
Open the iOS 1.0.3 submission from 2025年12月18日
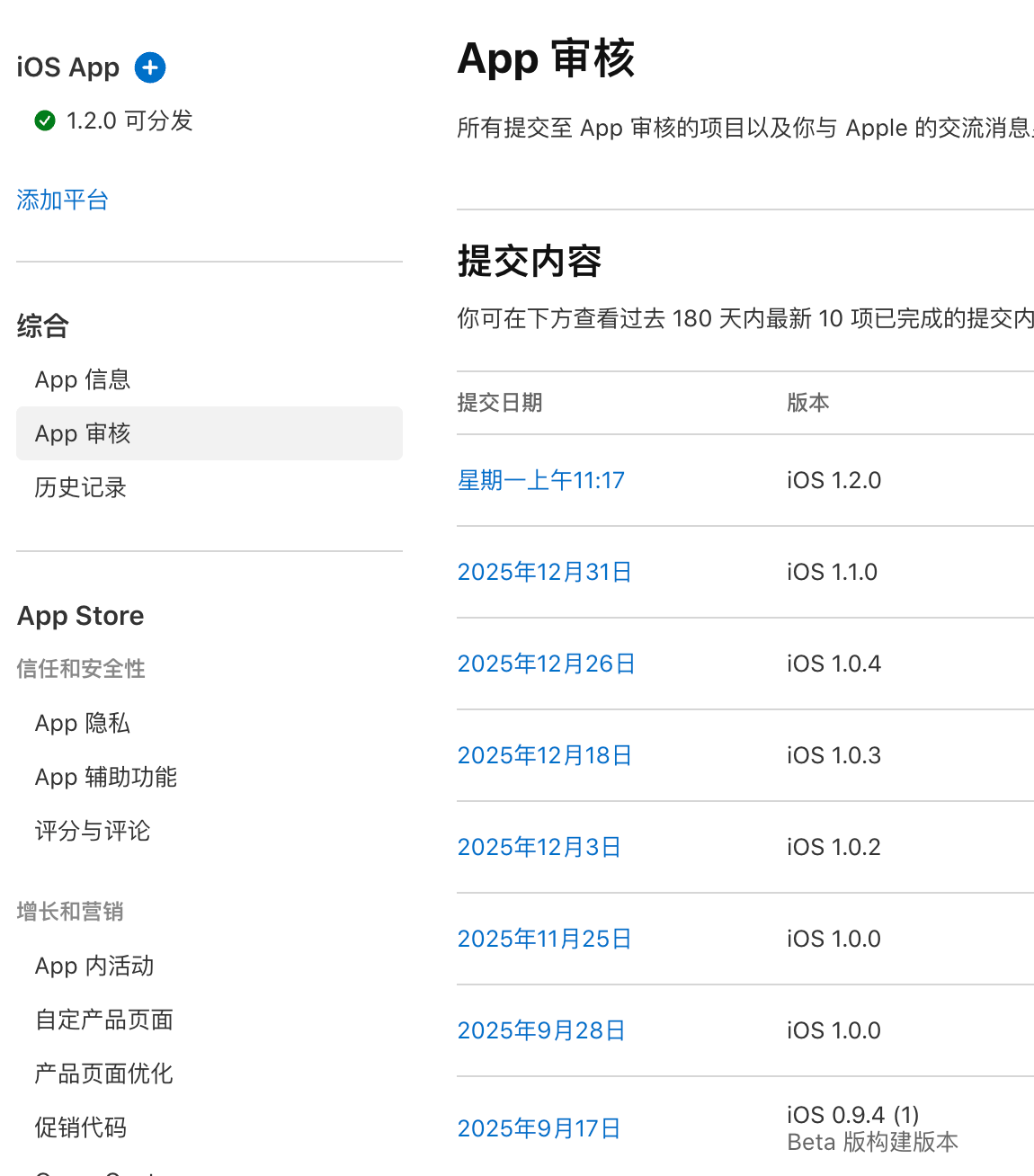(544, 755)
